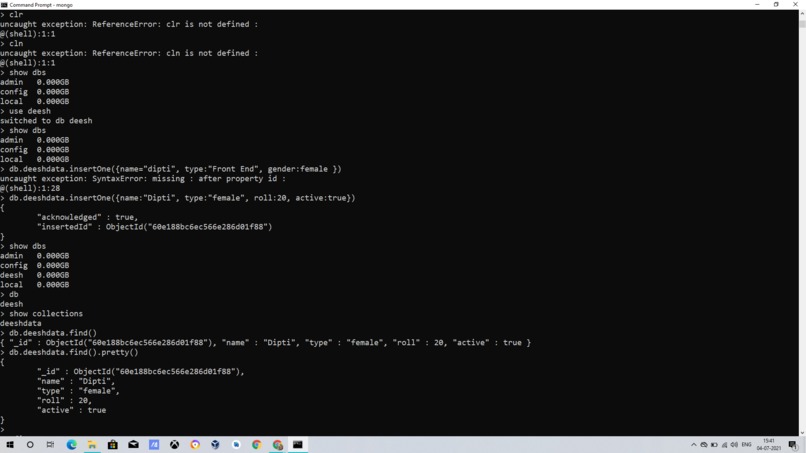Restore down the Command Prompt window

(x=776, y=5)
